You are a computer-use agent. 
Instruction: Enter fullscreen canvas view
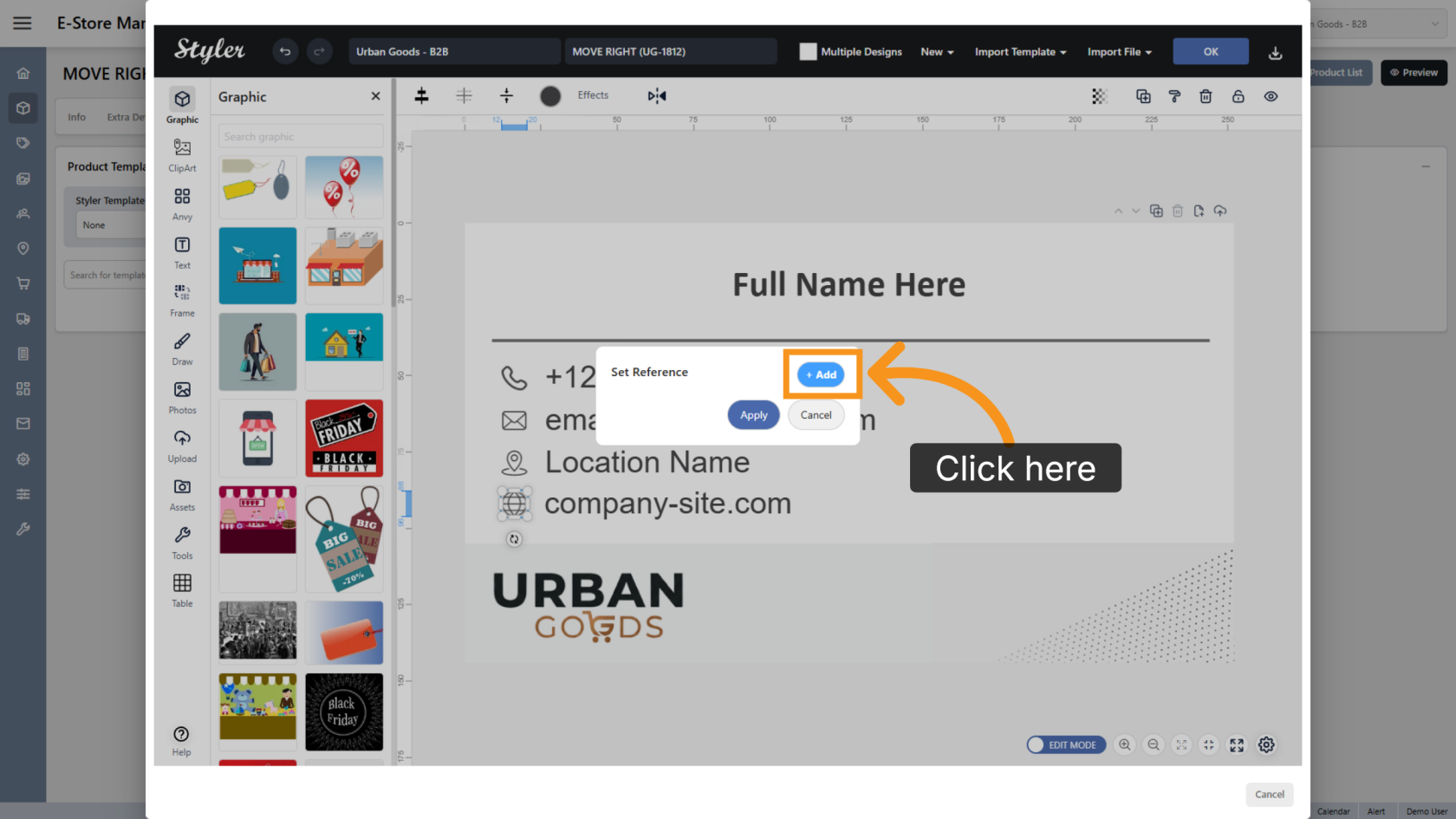coord(1237,744)
